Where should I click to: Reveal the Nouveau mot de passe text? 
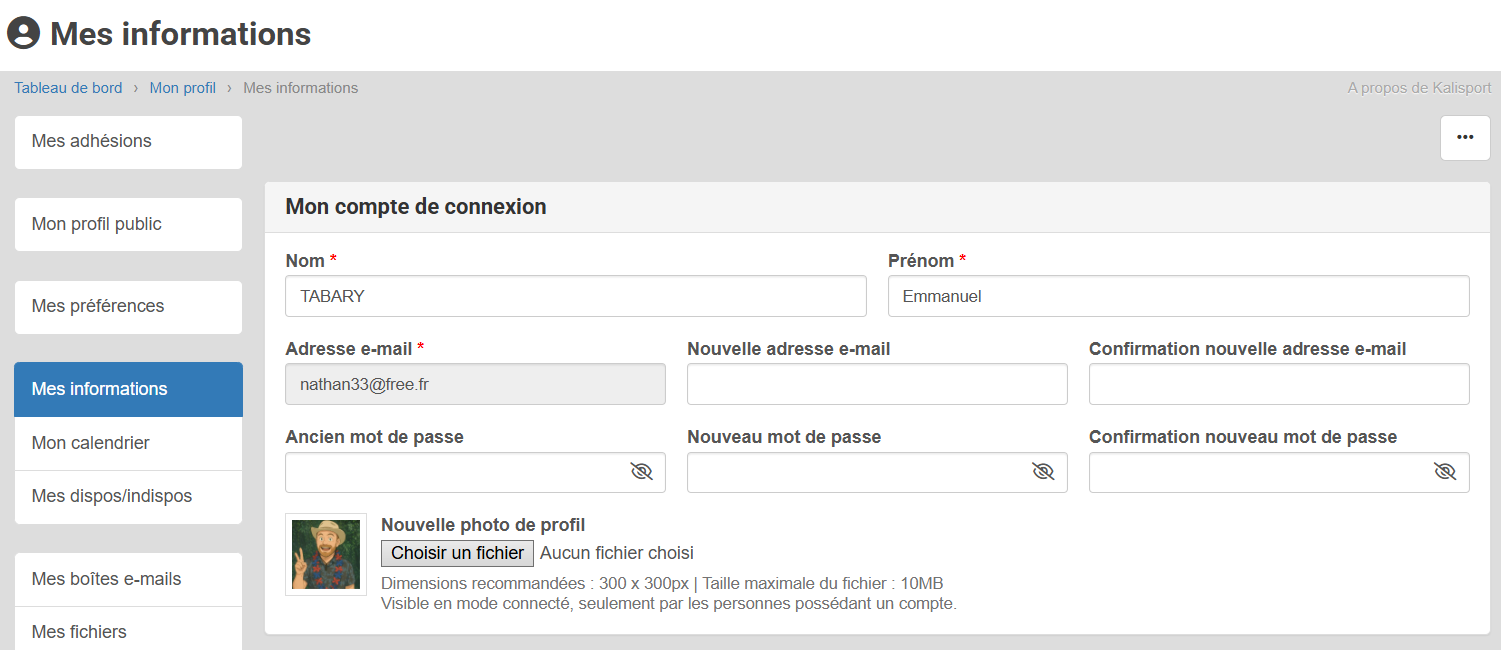(x=1043, y=472)
